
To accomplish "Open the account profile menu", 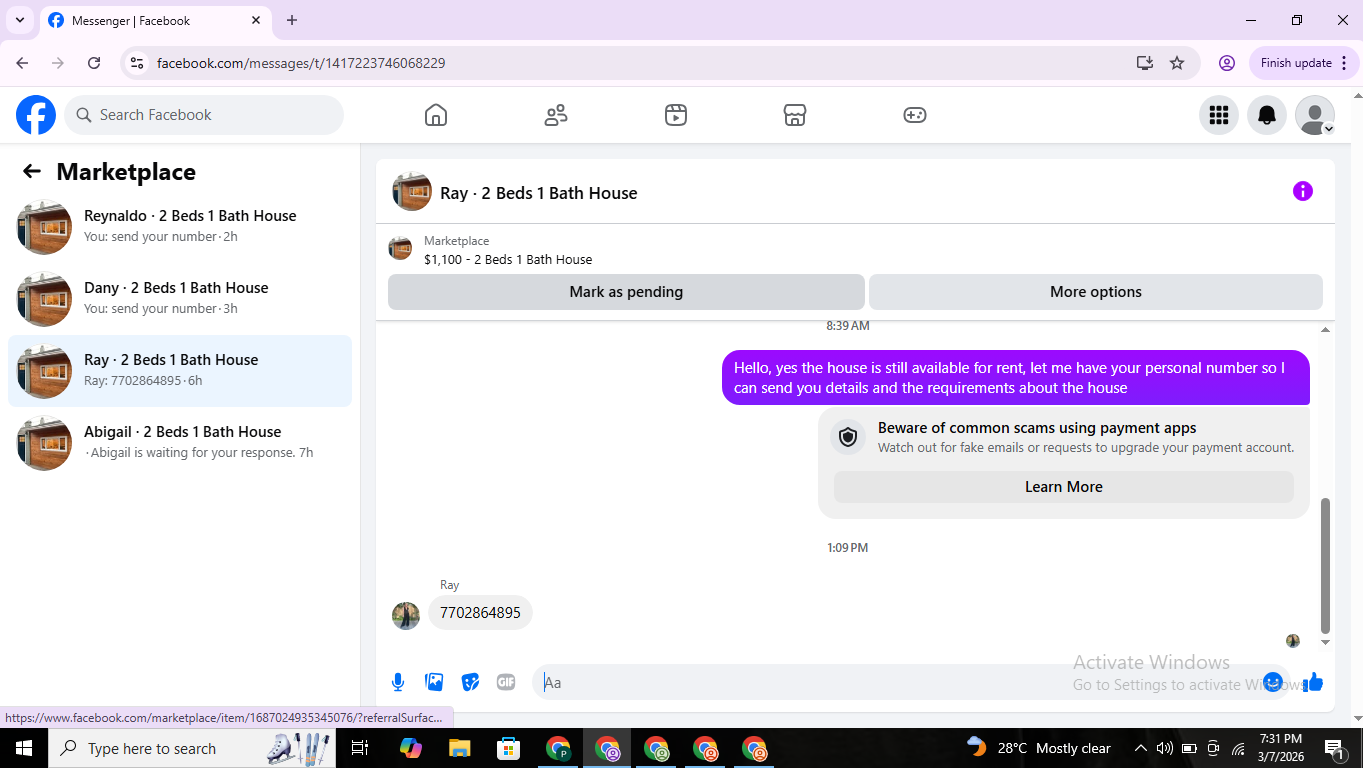I will [1315, 115].
